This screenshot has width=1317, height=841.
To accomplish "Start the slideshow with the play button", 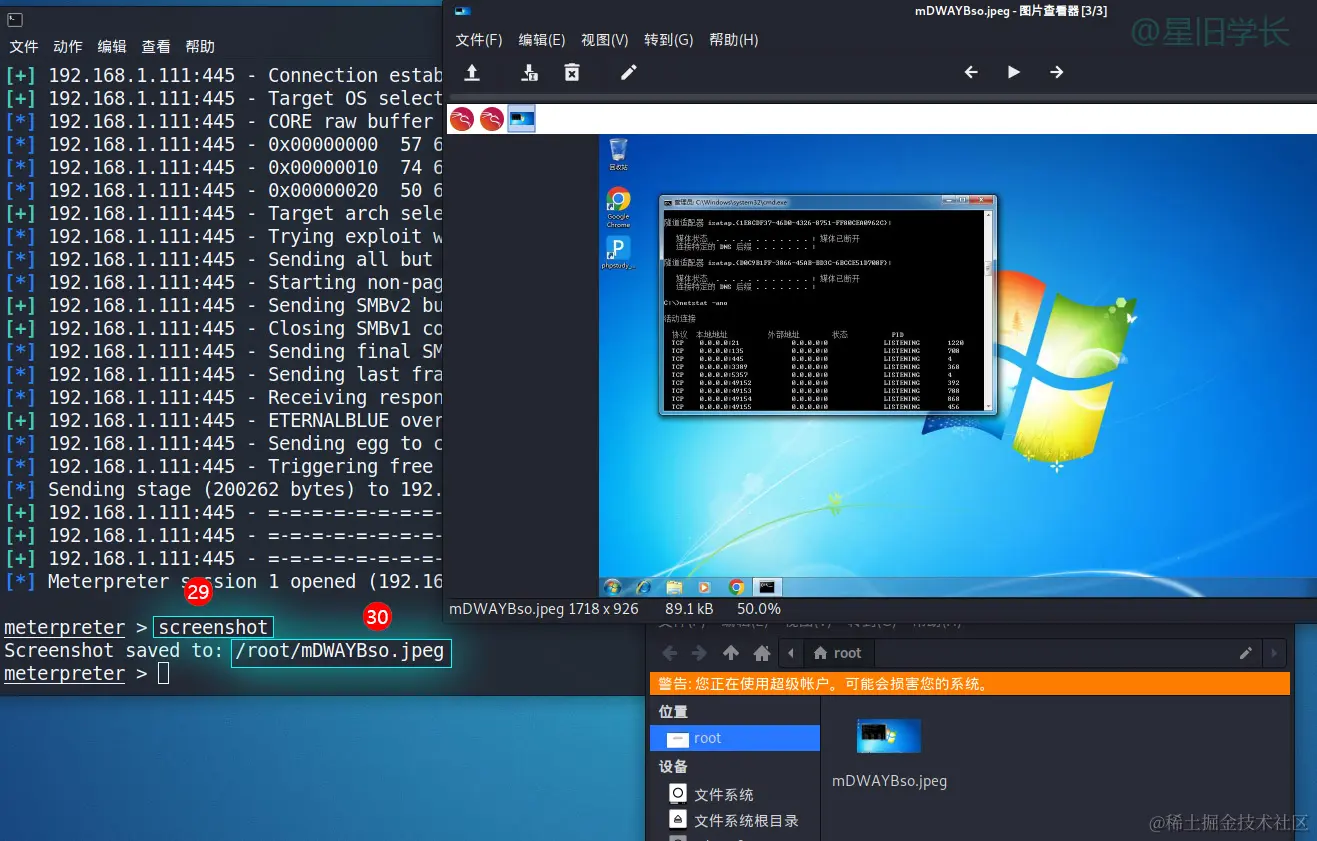I will 1014,72.
